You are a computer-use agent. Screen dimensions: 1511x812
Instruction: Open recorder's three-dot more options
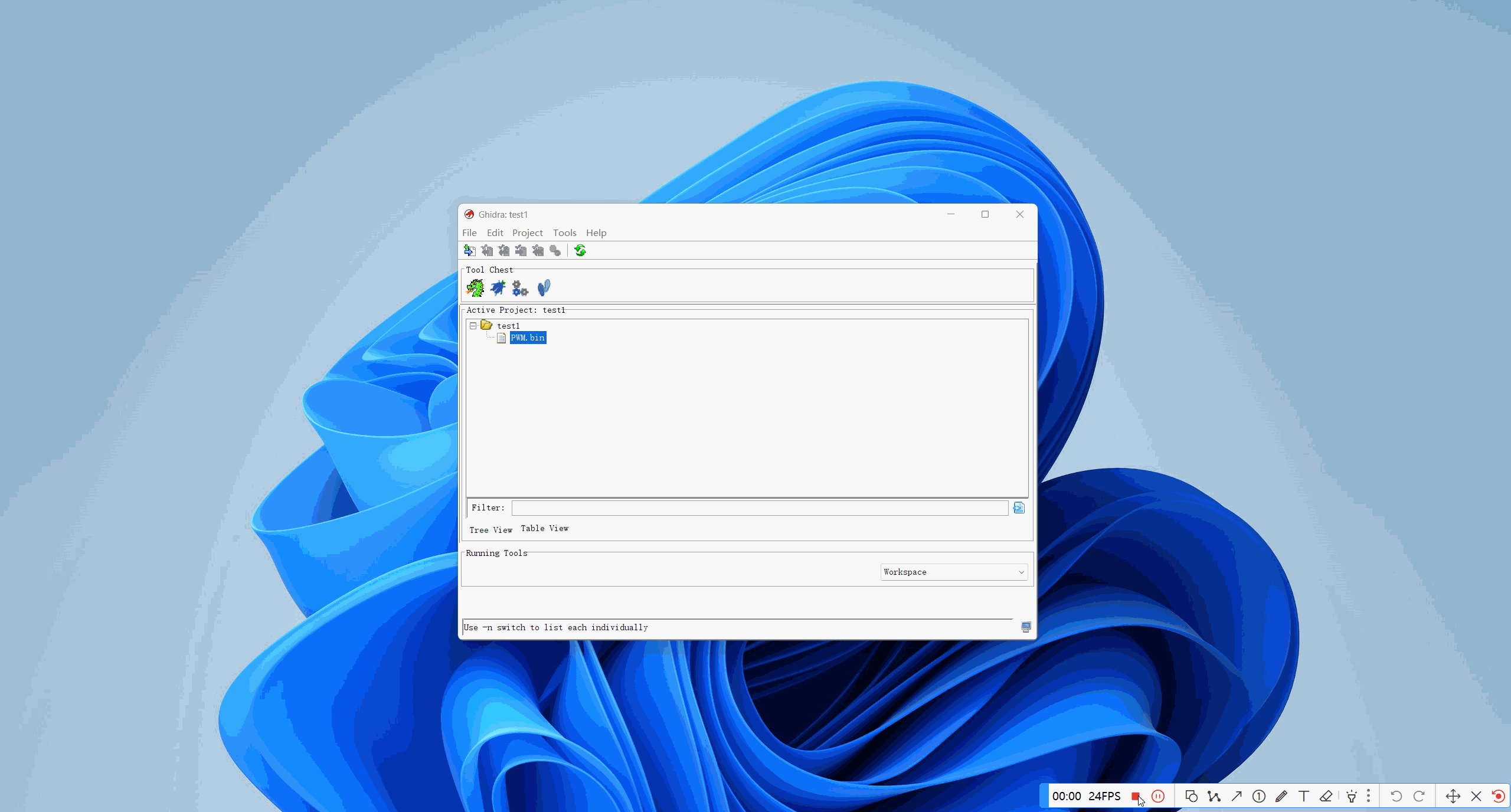(1368, 797)
